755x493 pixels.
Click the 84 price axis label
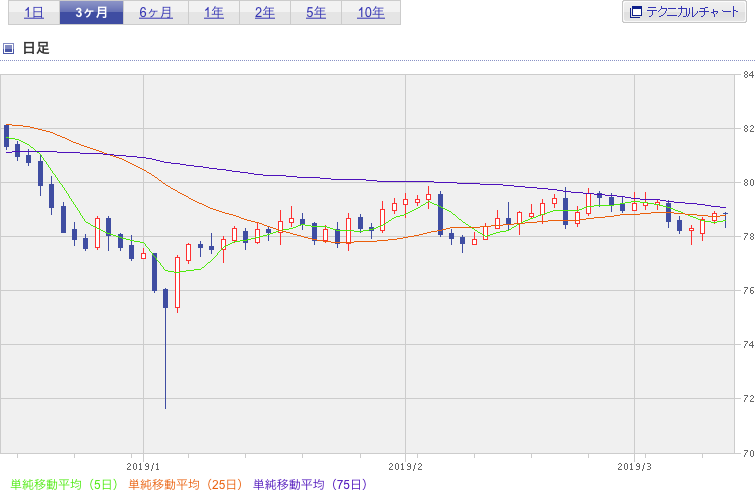click(749, 75)
